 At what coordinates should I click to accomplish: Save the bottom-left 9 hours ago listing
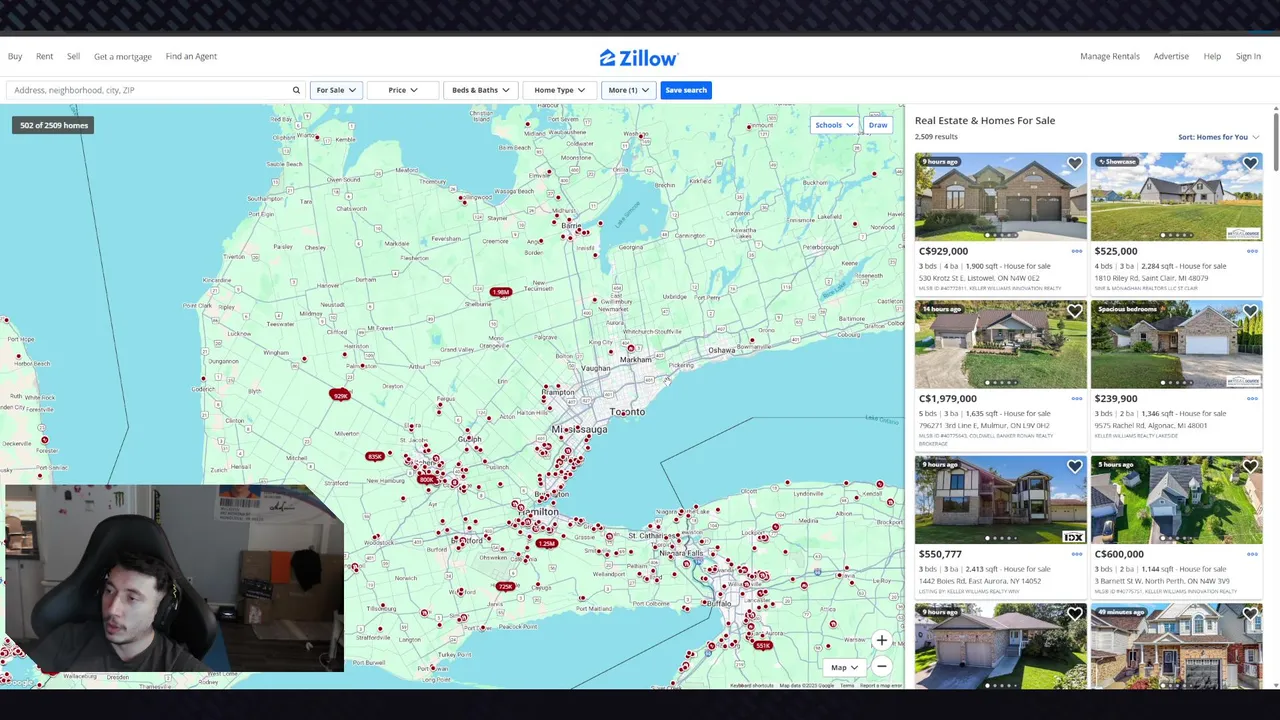tap(1074, 615)
